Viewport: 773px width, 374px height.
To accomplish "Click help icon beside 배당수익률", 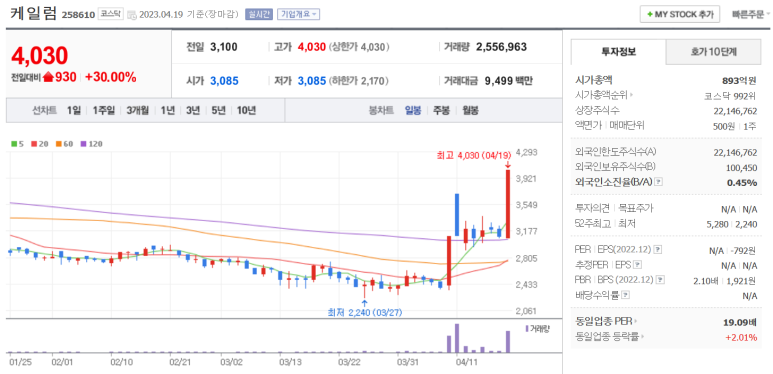I will tap(625, 295).
